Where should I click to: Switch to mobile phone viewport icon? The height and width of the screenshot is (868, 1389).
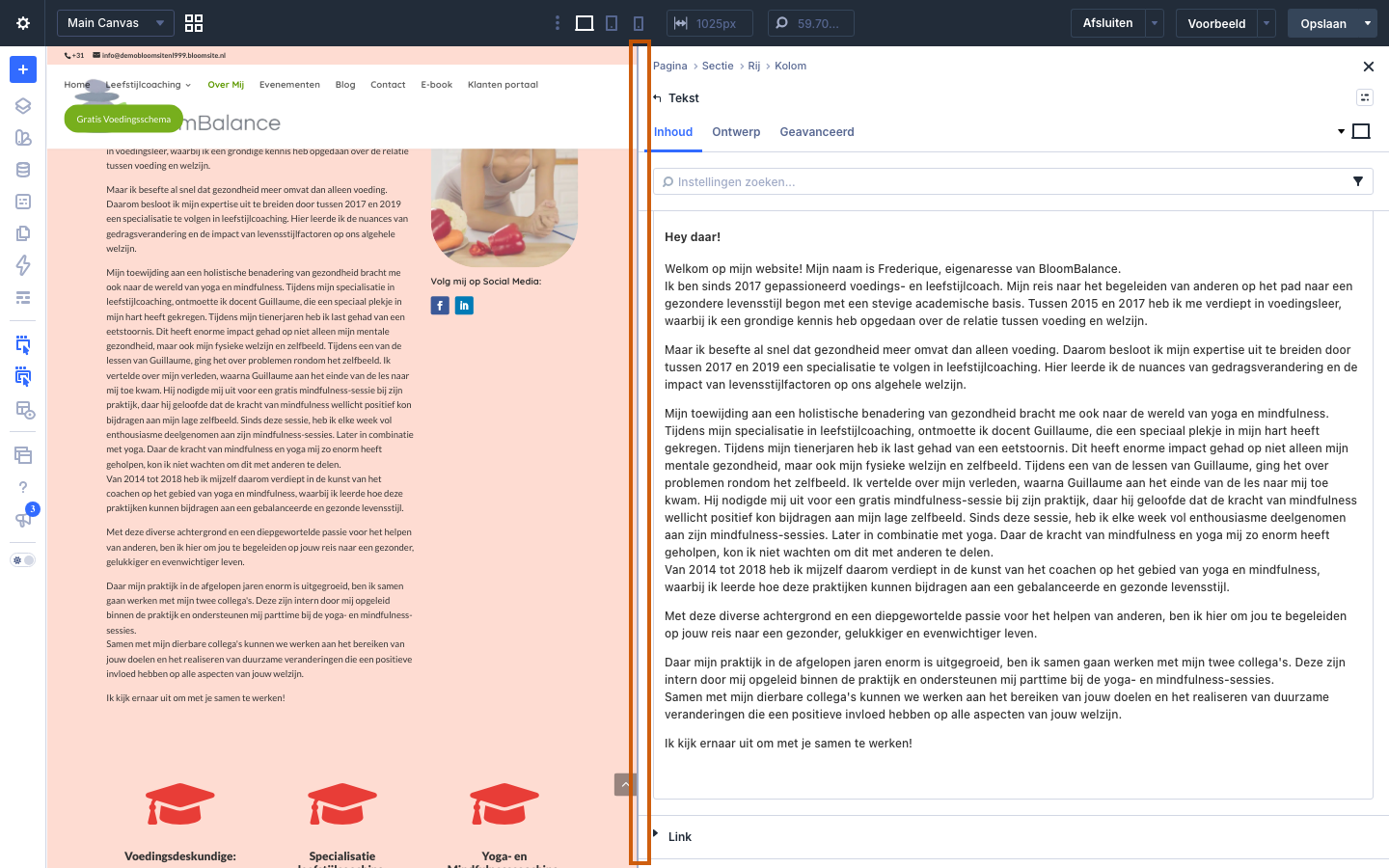tap(639, 23)
